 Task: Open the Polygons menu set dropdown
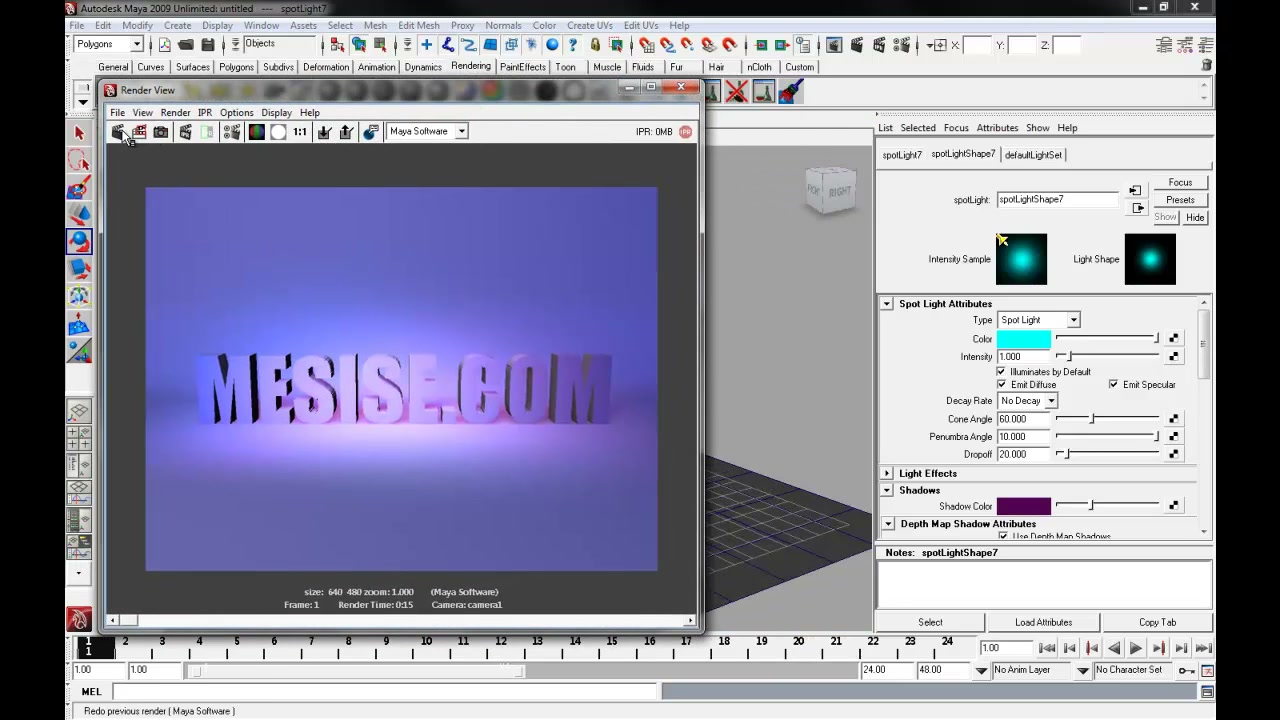click(x=110, y=44)
